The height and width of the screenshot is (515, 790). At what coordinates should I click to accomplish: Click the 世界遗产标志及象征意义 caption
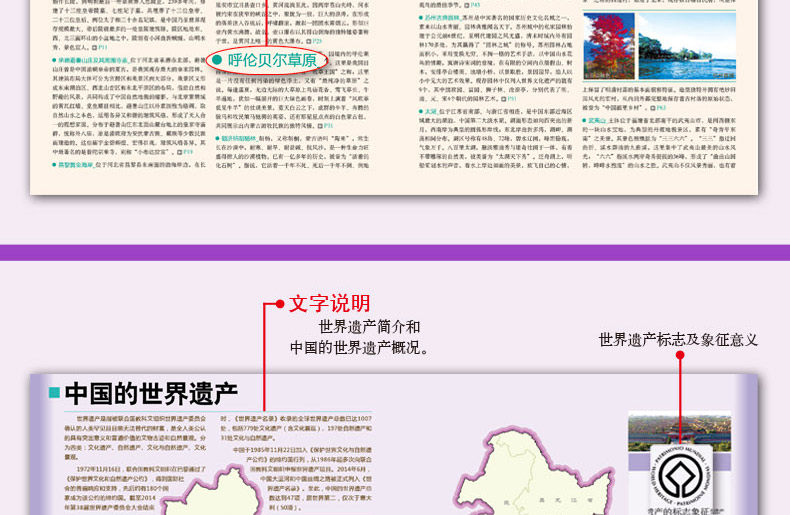coord(678,340)
